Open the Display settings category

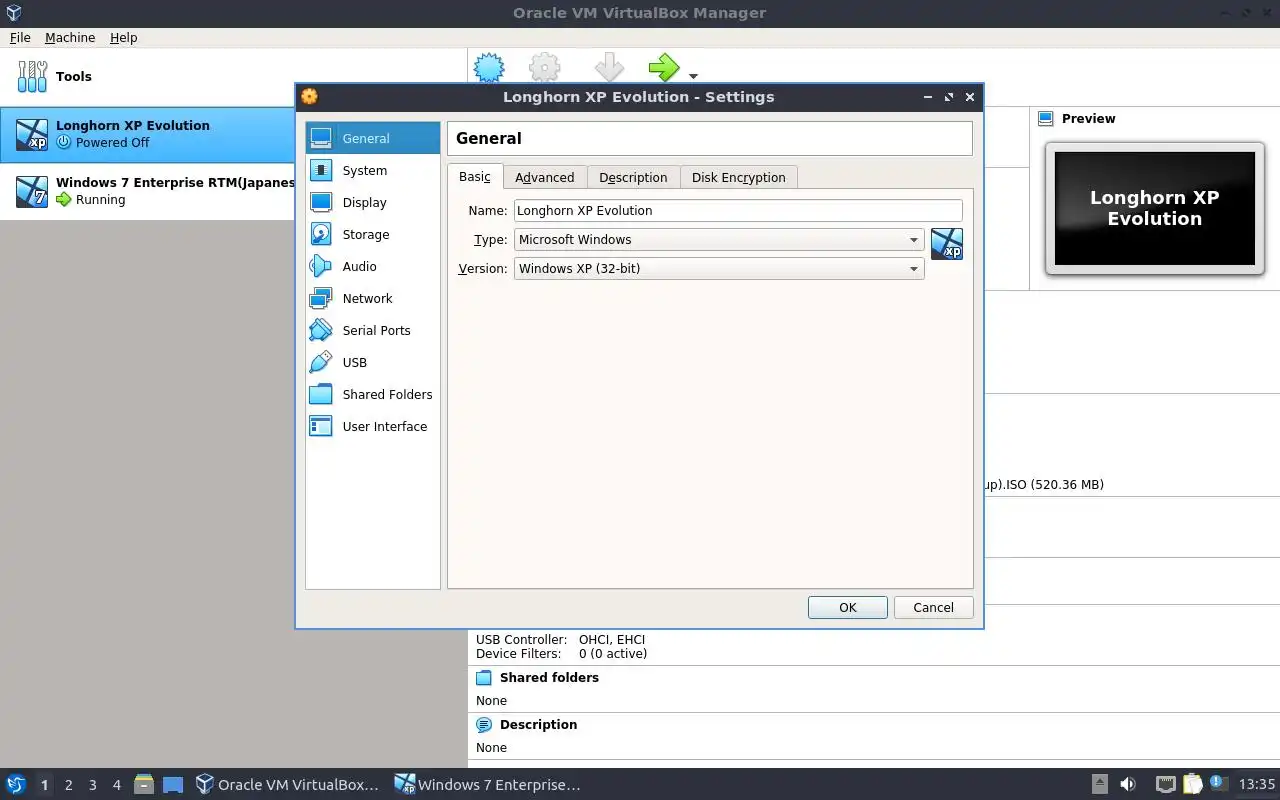coord(373,202)
